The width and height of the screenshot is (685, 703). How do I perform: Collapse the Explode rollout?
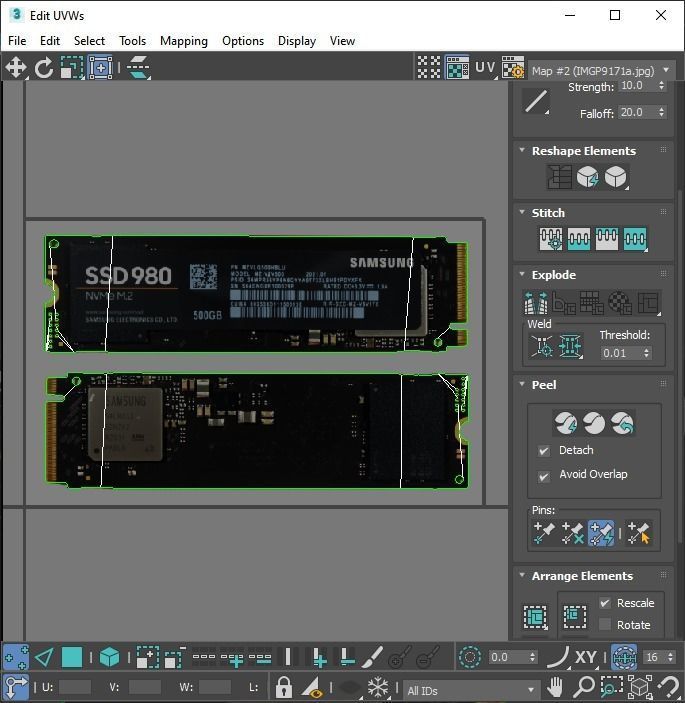(522, 274)
